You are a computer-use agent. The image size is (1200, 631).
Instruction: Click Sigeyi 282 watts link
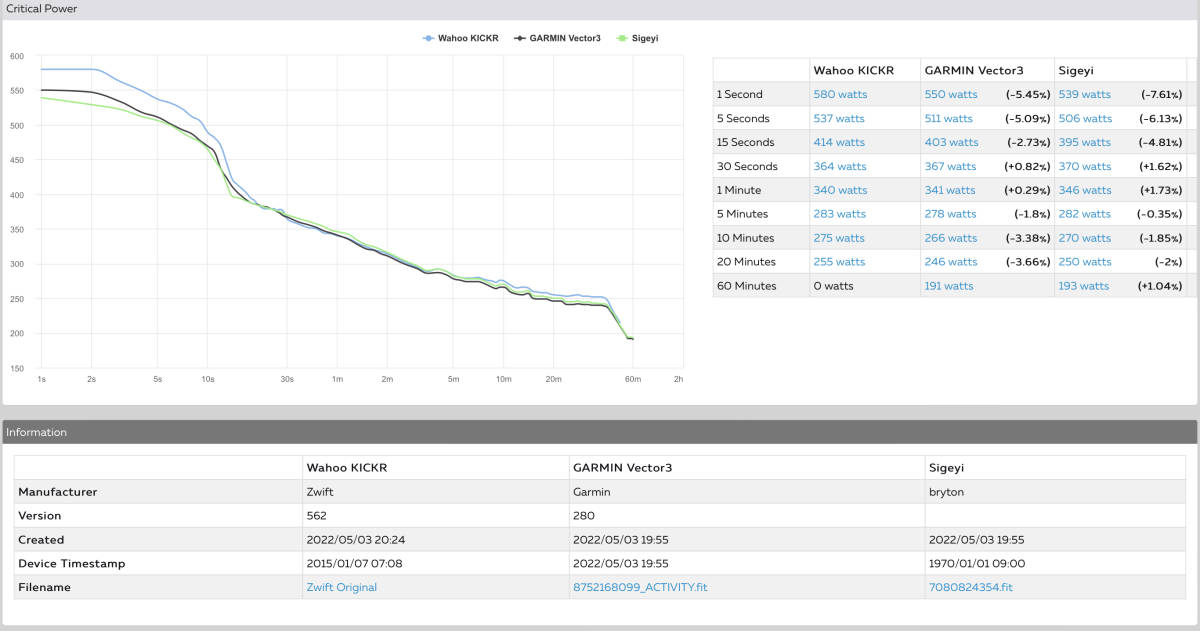point(1084,214)
